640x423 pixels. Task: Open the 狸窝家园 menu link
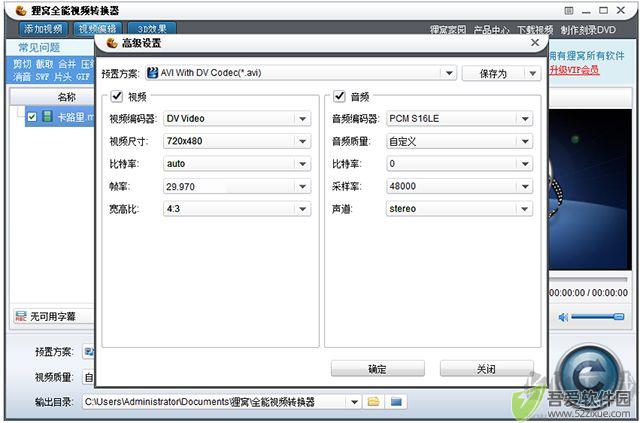[x=447, y=30]
